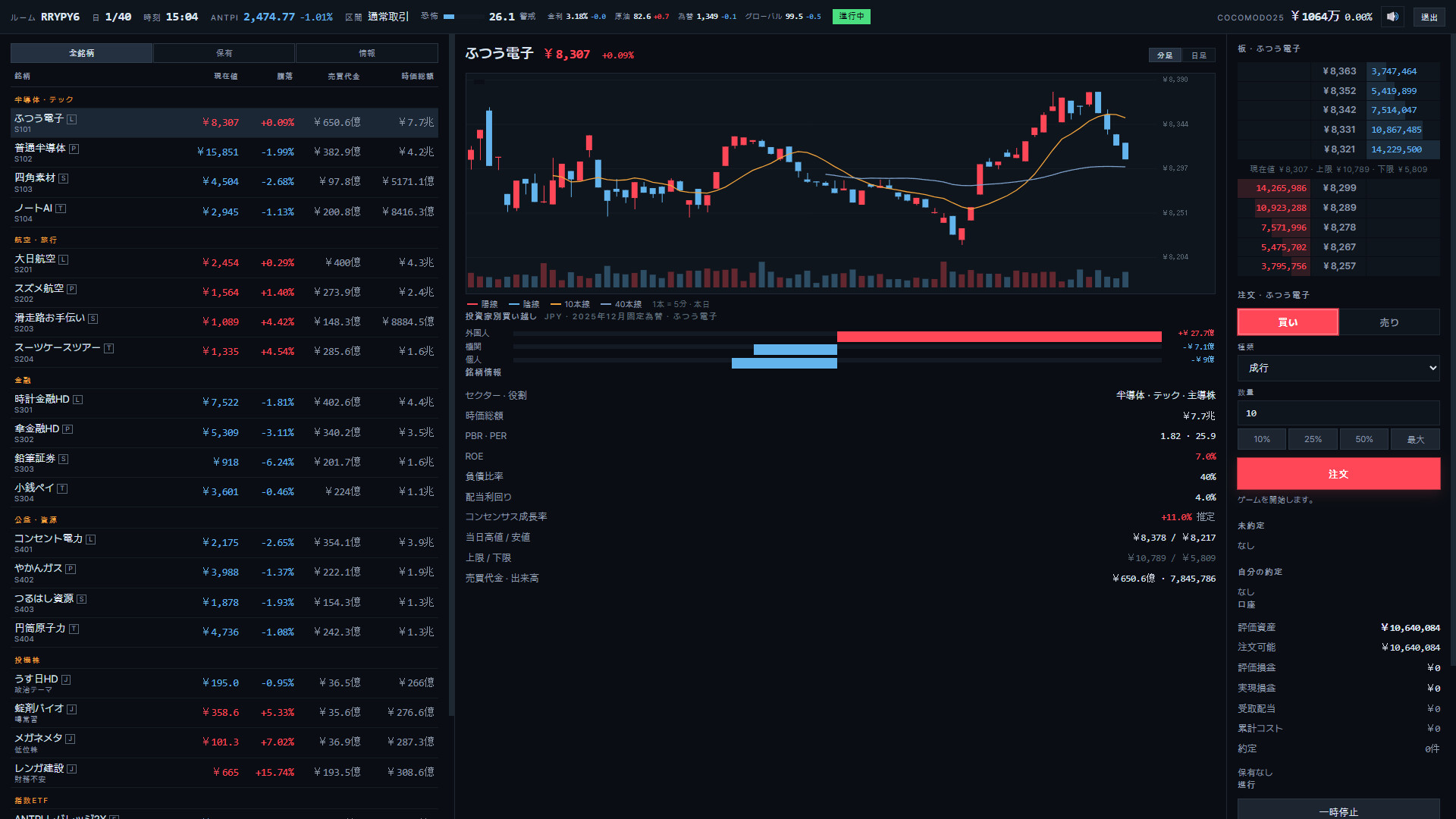Select the 日足 daily chart view
Image resolution: width=1456 pixels, height=819 pixels.
tap(1199, 55)
